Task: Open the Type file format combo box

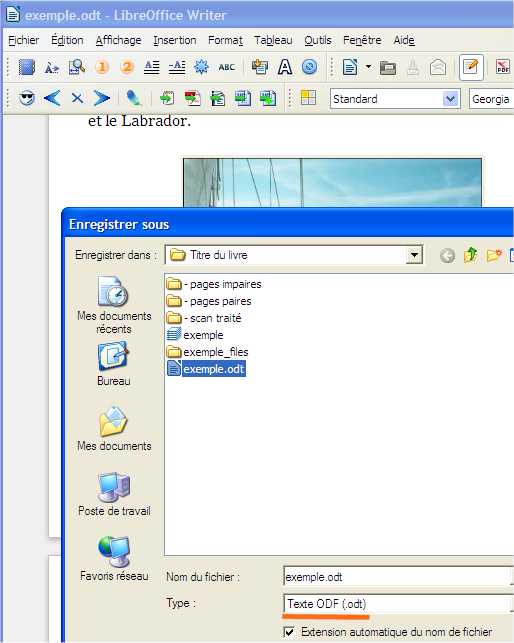Action: coord(398,604)
